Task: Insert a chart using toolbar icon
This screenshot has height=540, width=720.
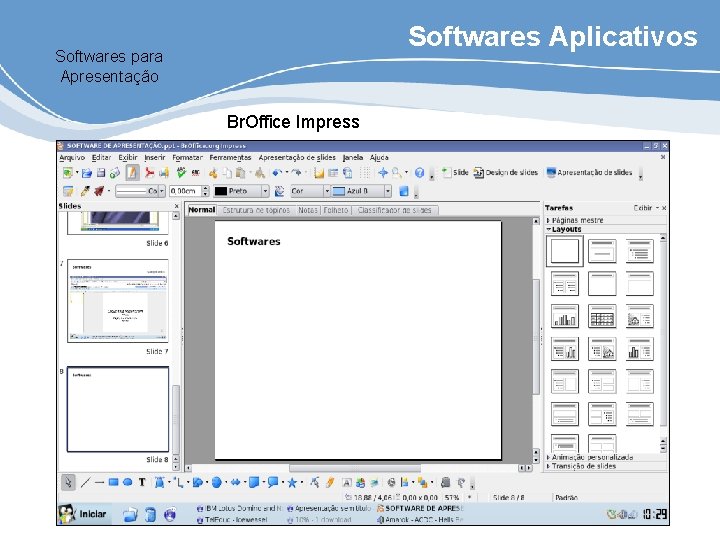Action: pos(319,173)
